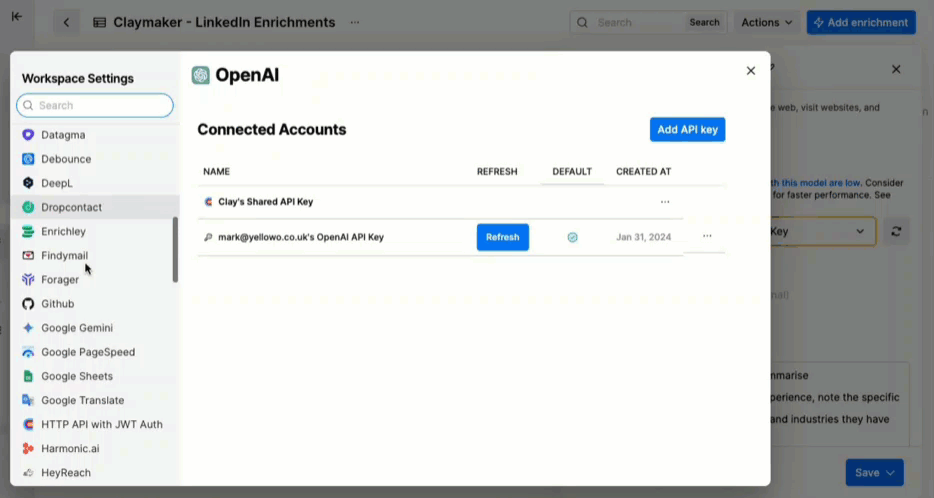This screenshot has width=934, height=498.
Task: Click the REFRESH column header
Action: pos(497,172)
